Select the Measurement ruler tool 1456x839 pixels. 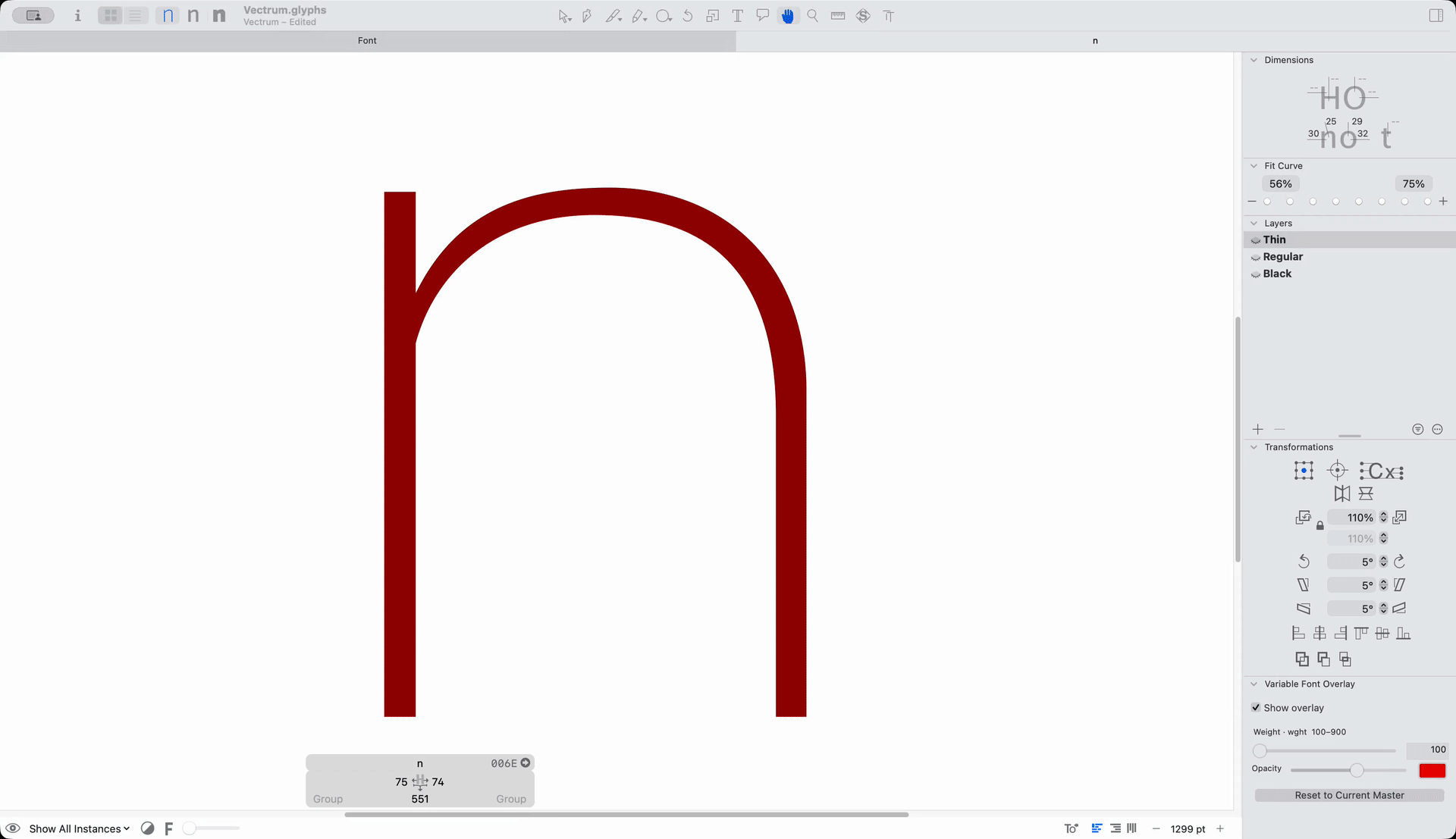tap(838, 16)
